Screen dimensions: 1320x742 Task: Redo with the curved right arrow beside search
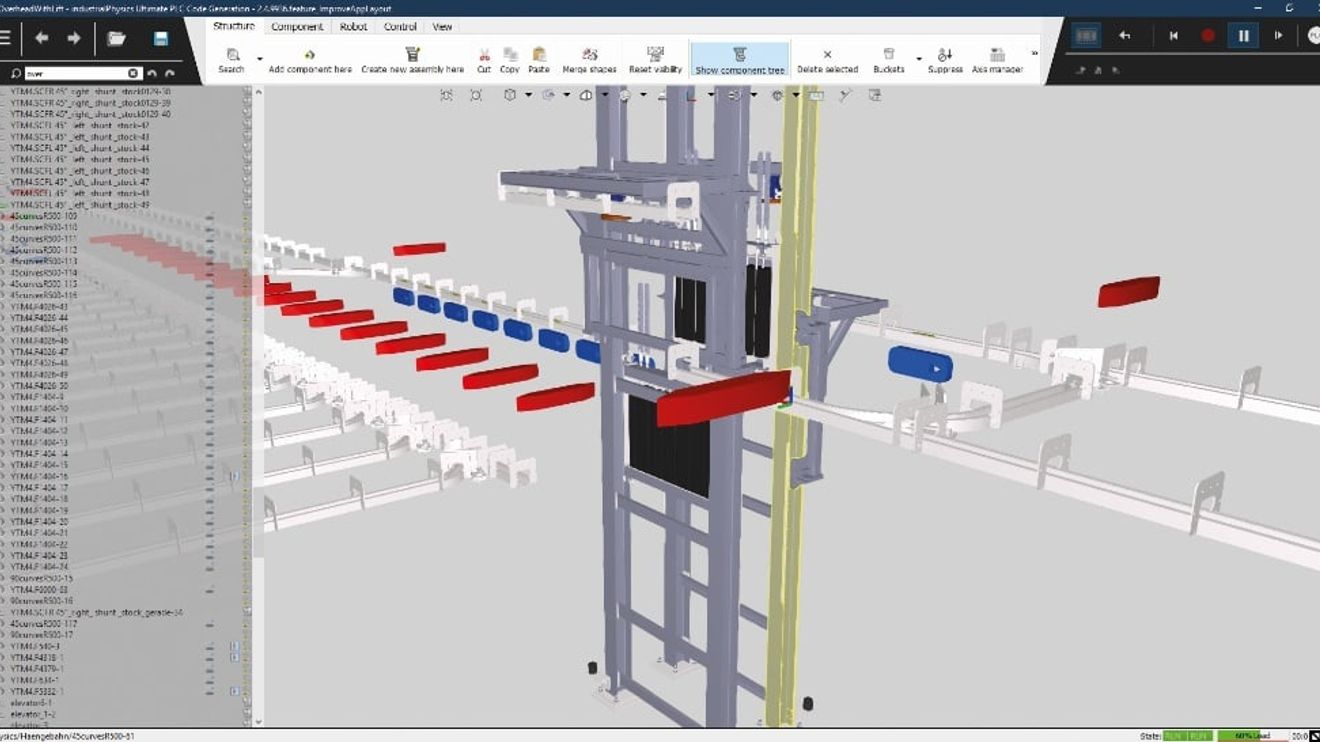169,73
